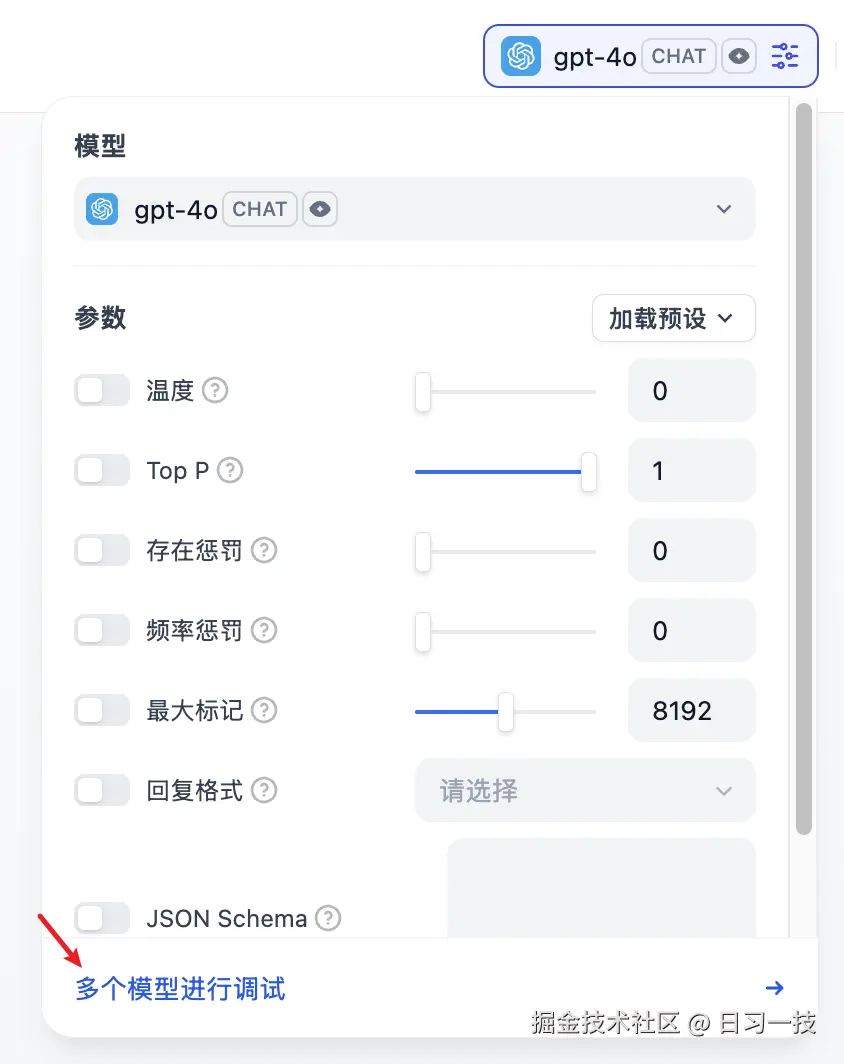The width and height of the screenshot is (844, 1064).
Task: Click the arrow icon beside 多个模型进行调试
Action: point(774,988)
